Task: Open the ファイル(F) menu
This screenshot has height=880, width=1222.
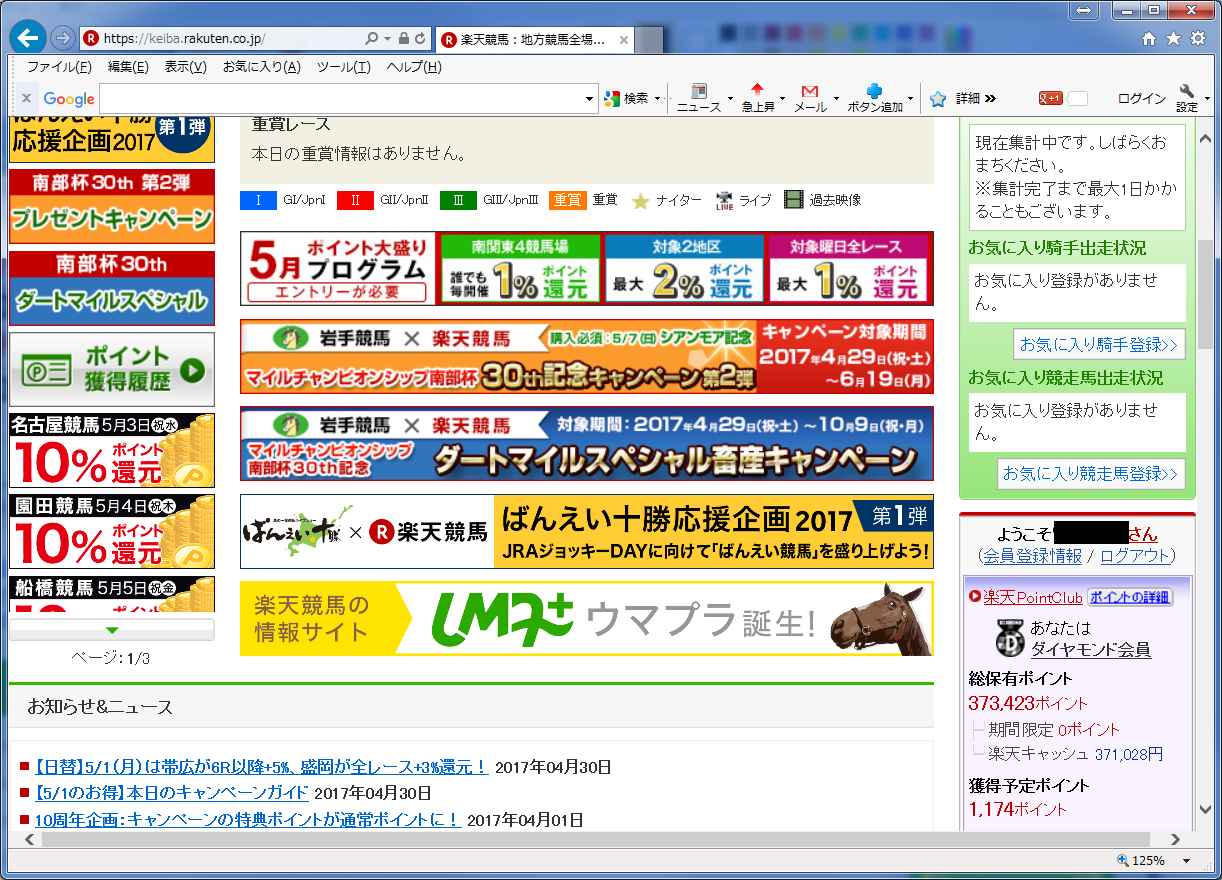Action: [59, 67]
